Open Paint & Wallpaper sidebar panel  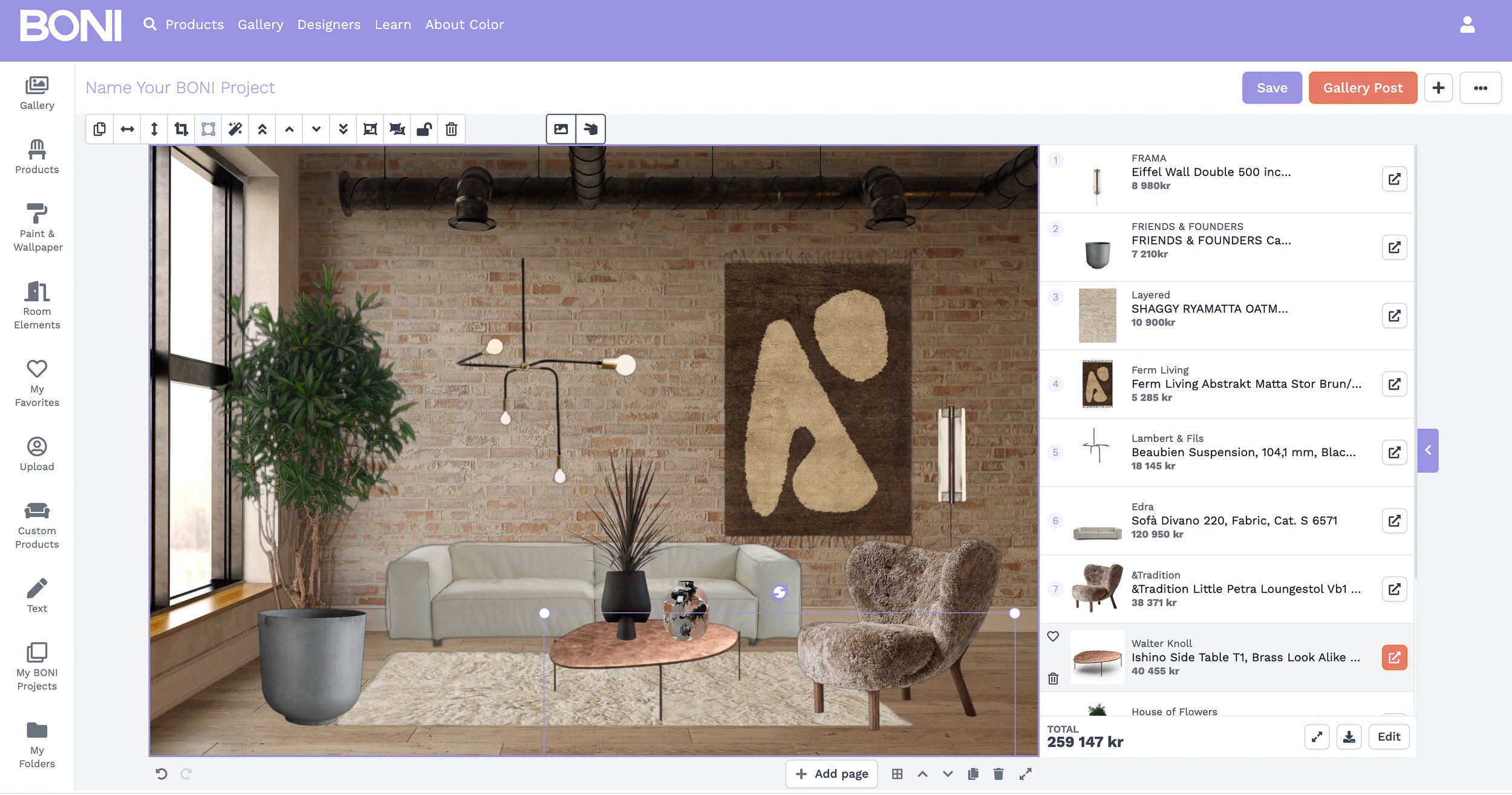click(x=37, y=227)
